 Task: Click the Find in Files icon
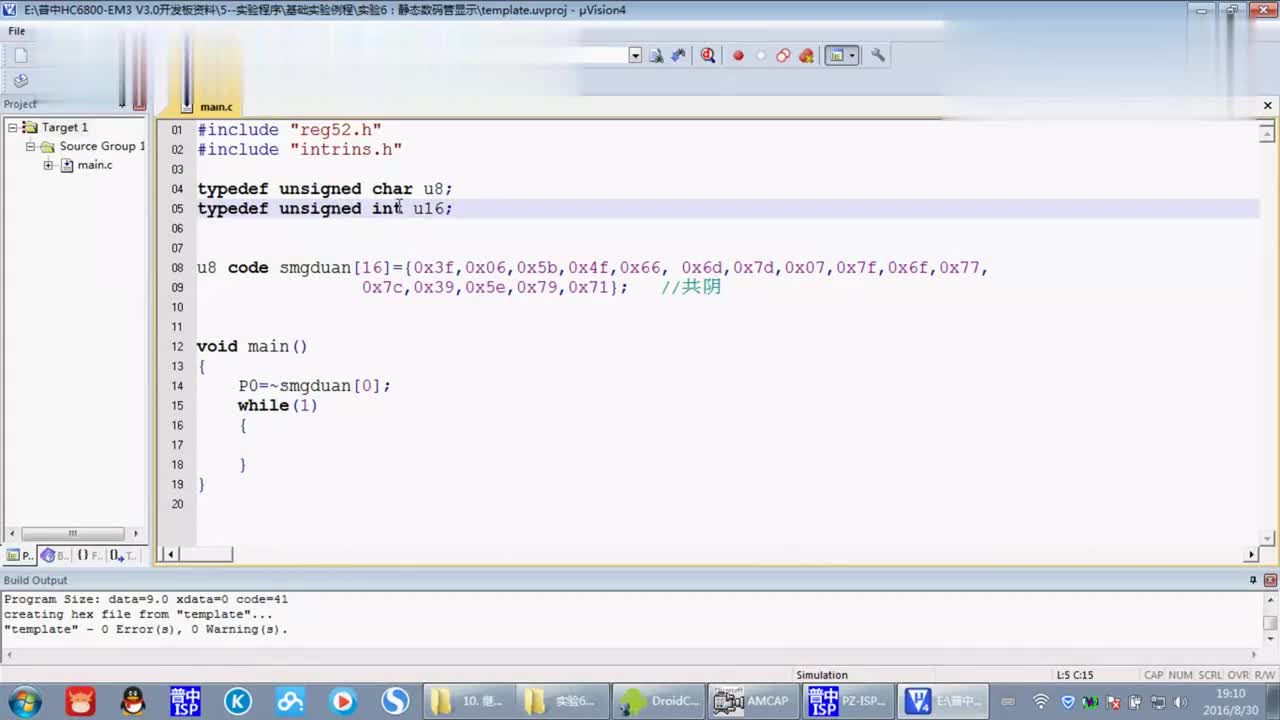pos(656,56)
